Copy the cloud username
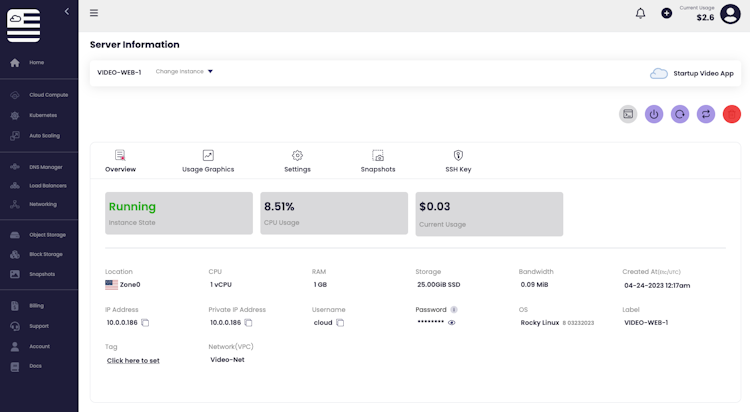Image resolution: width=750 pixels, height=412 pixels. (340, 323)
